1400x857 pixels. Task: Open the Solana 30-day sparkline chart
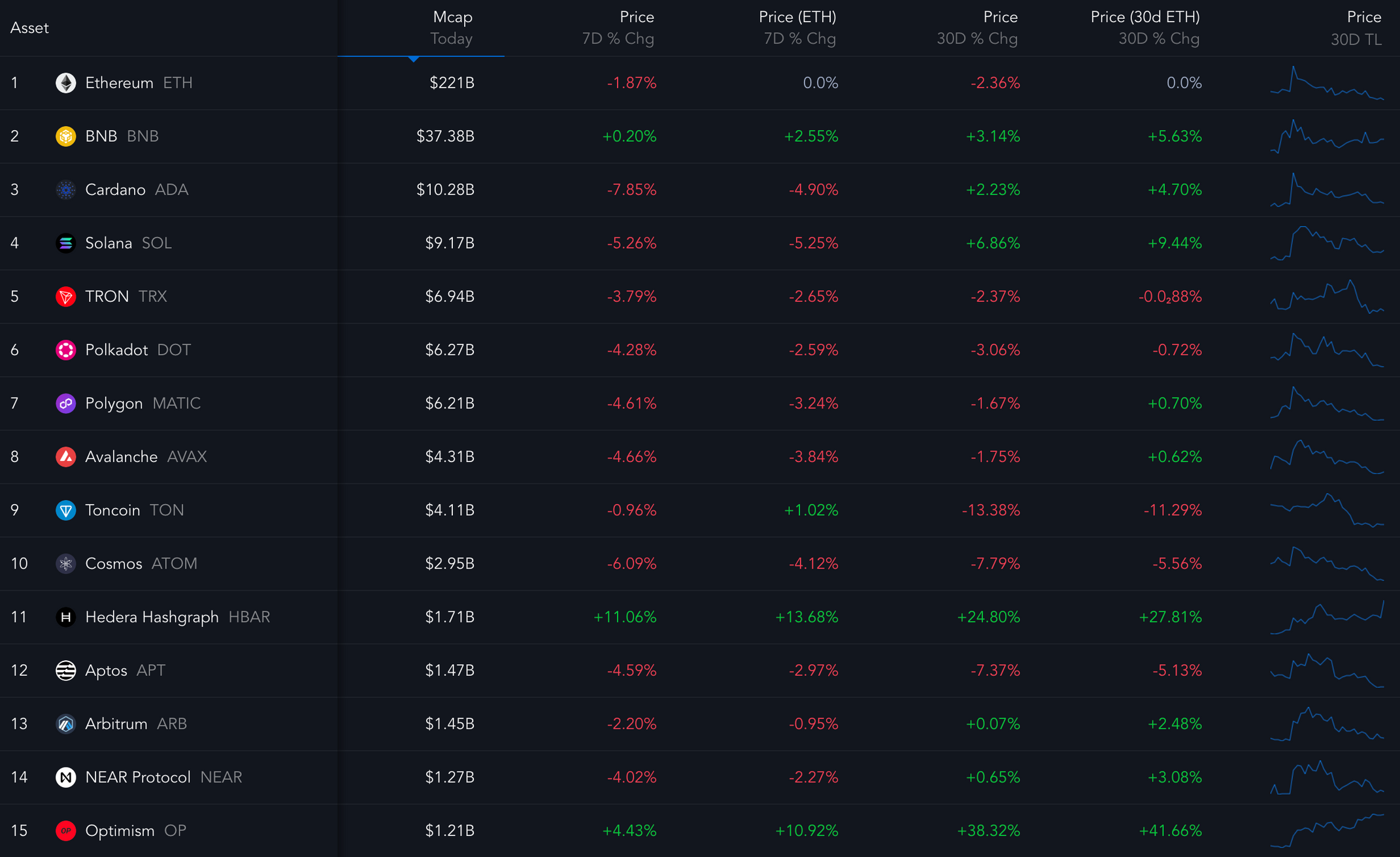(1327, 243)
